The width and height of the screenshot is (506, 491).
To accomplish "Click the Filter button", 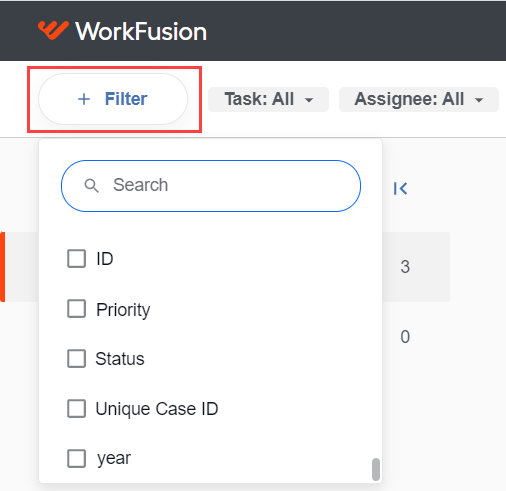I will [x=113, y=99].
